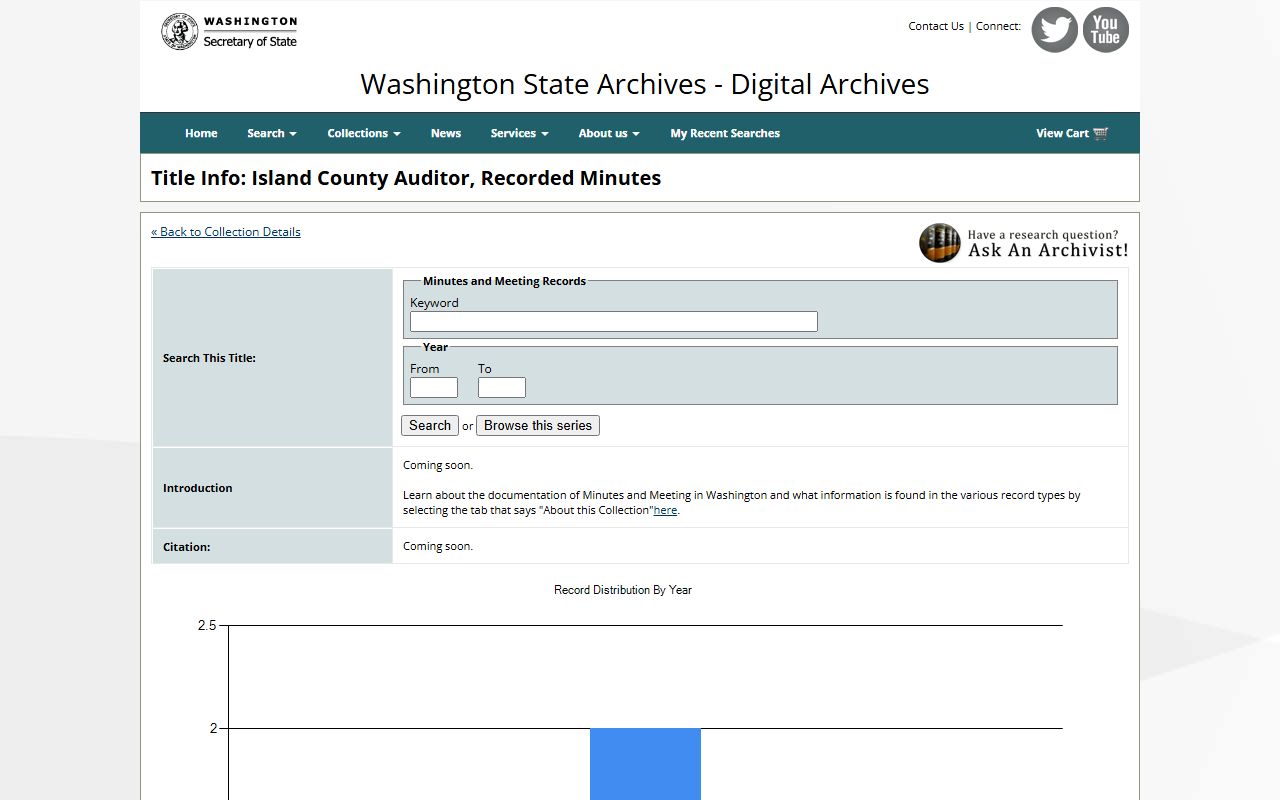Click the 'Search This Title:' label
The image size is (1280, 800).
209,358
